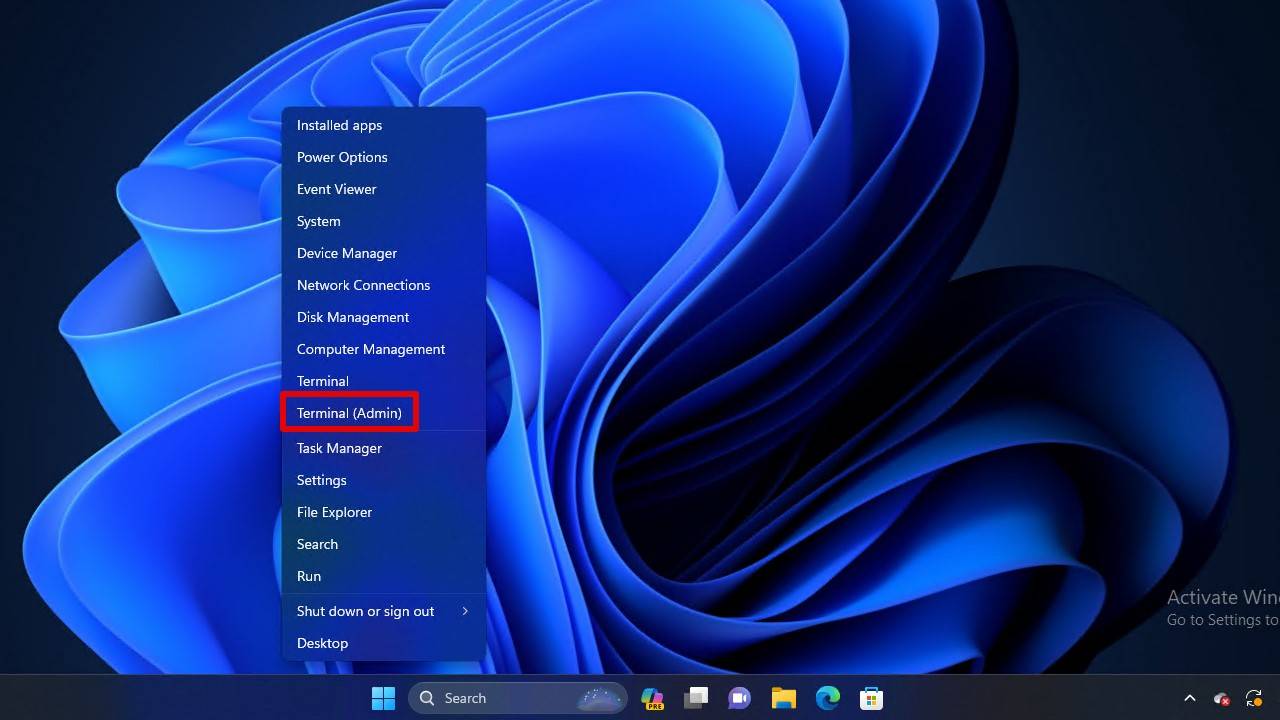Click the Windows Update tray icon
Screen dimensions: 1280x720
[x=1253, y=698]
